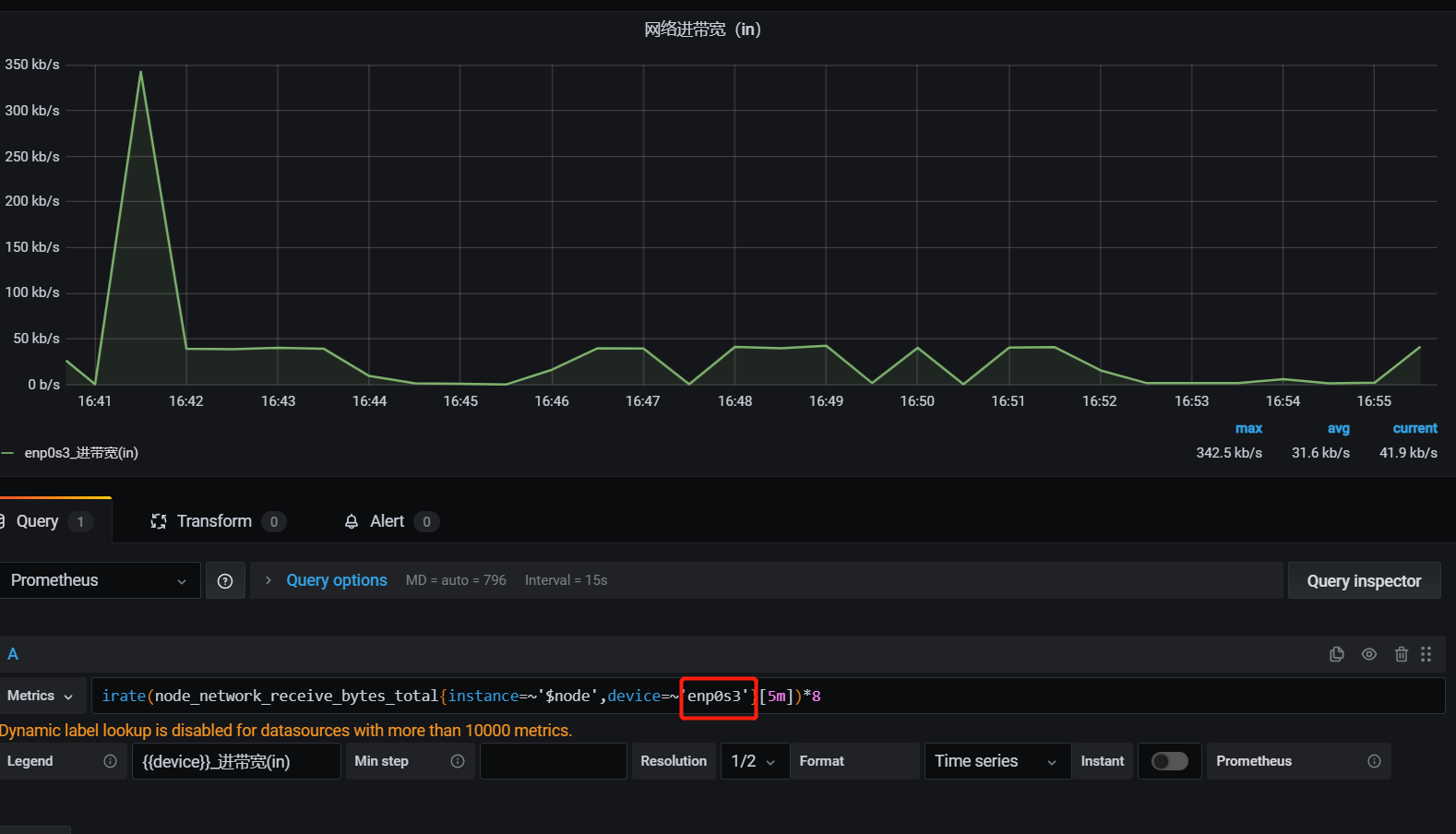
Task: Open the Resolution 1/2 dropdown
Action: point(755,761)
